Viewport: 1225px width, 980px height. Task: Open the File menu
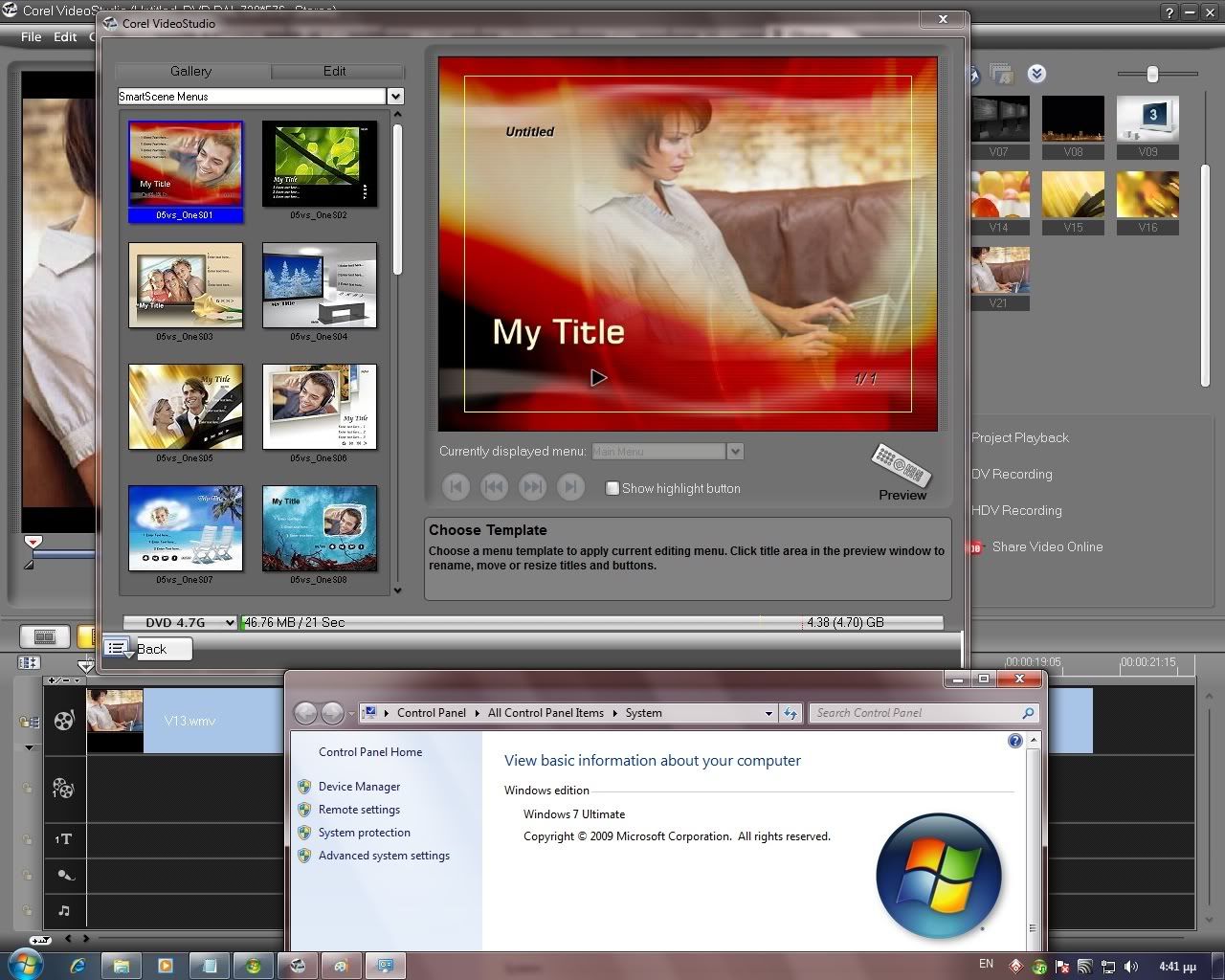(32, 36)
